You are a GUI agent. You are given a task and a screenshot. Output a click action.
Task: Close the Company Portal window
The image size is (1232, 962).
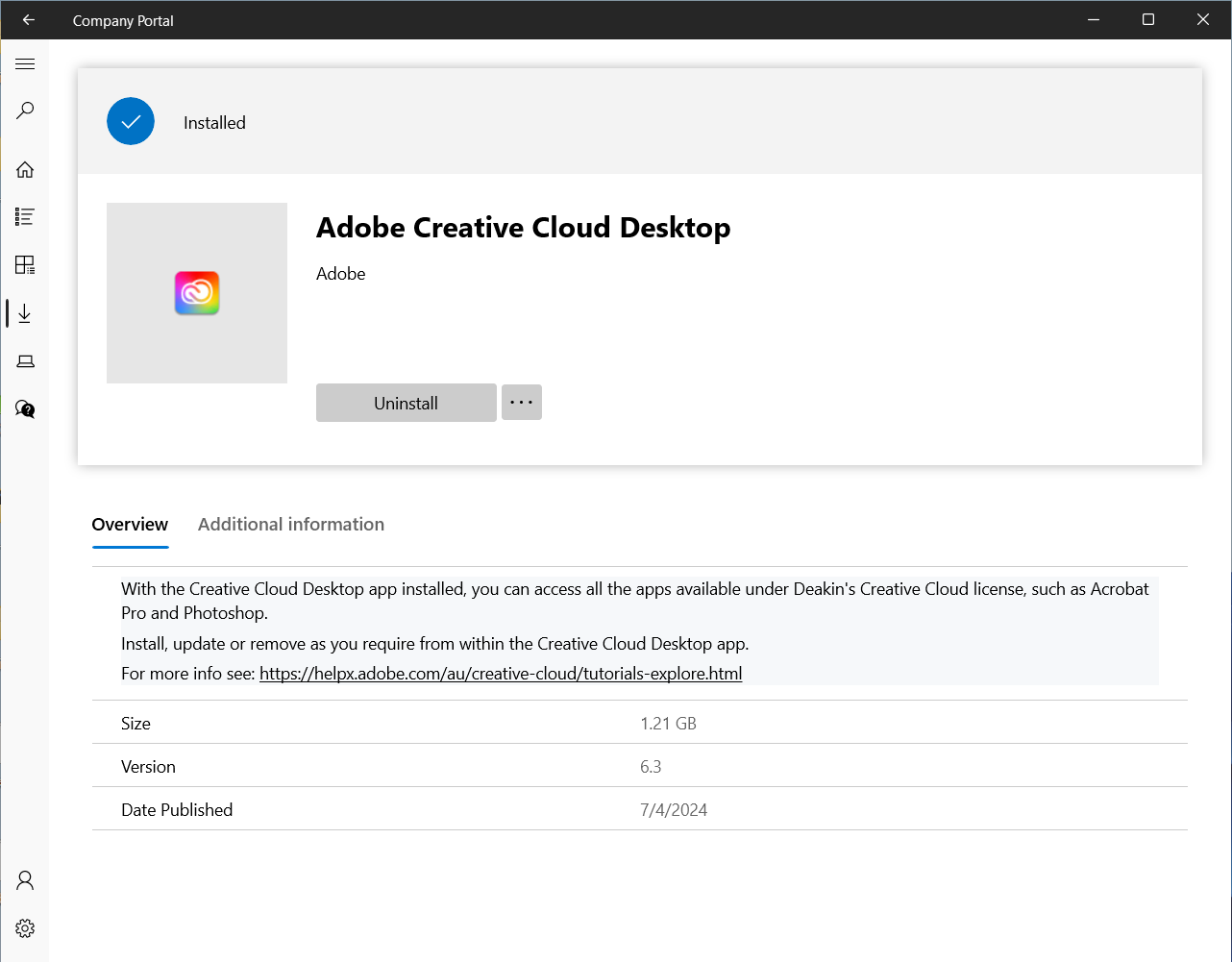[x=1203, y=19]
